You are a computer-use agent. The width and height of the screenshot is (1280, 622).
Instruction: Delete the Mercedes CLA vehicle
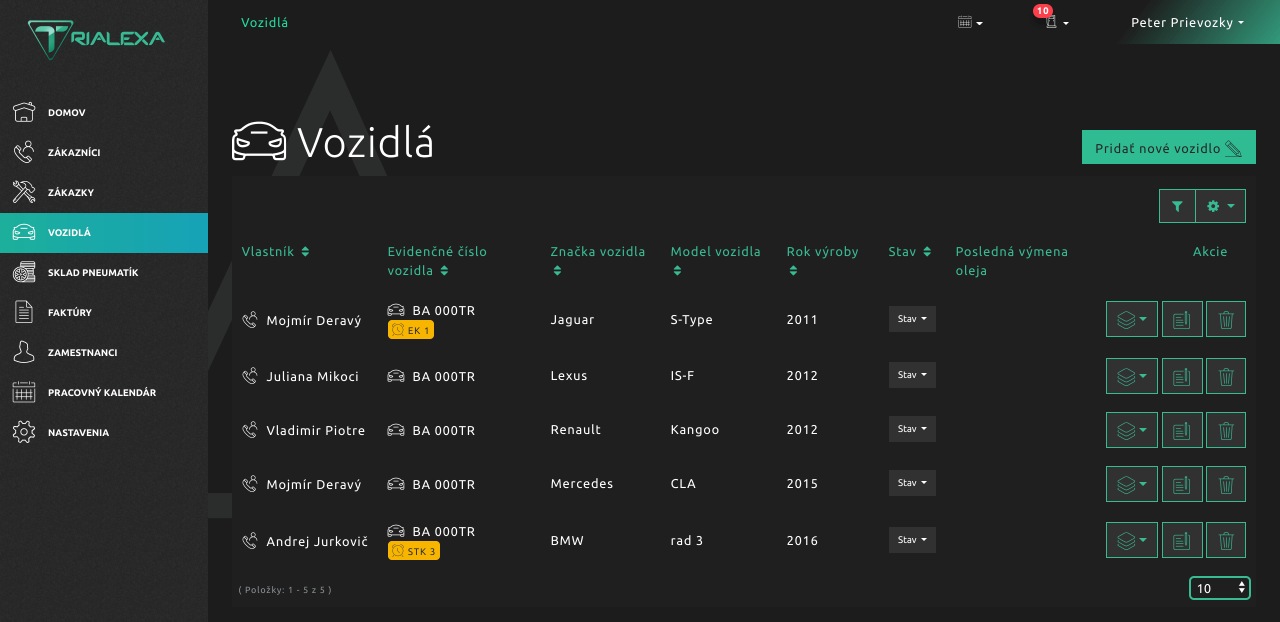[1226, 484]
